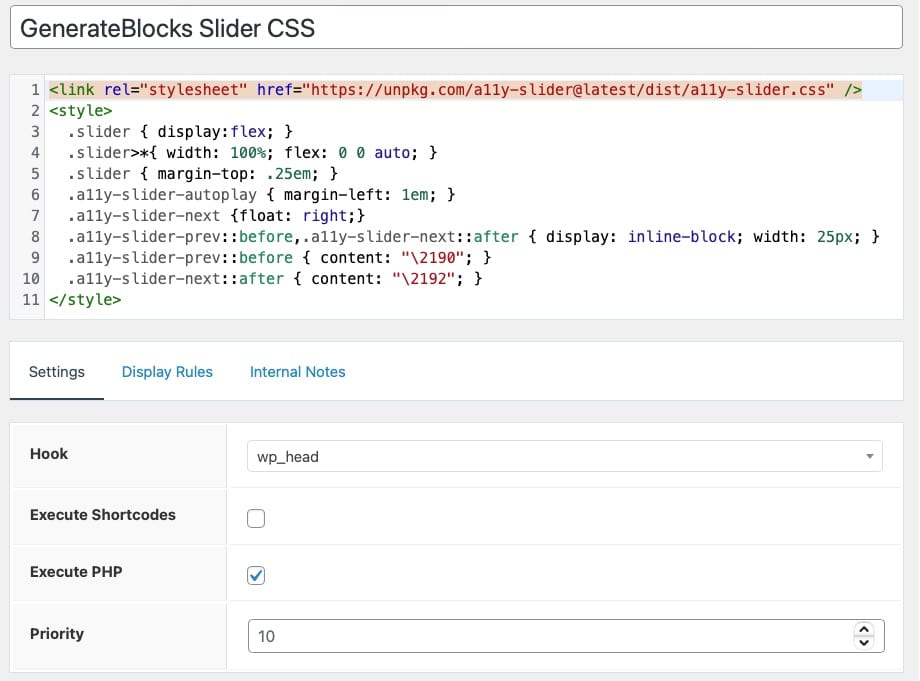
Task: Place cursor on the closing style tag
Action: pos(84,300)
